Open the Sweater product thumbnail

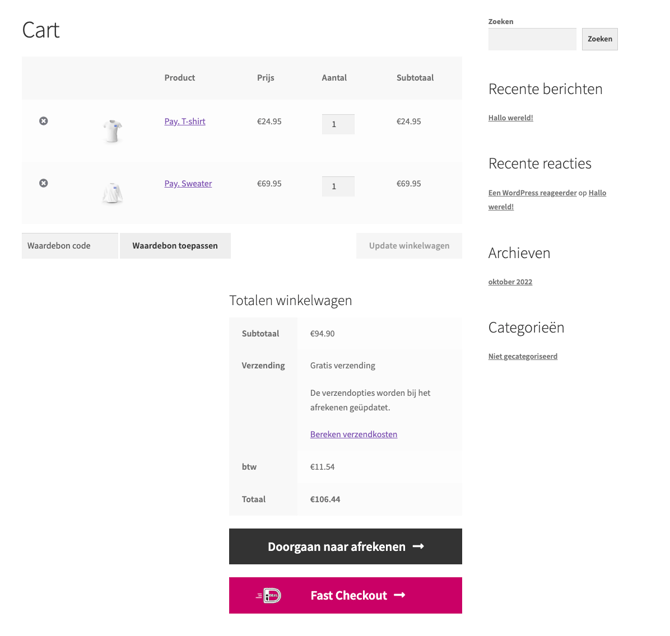(x=113, y=193)
